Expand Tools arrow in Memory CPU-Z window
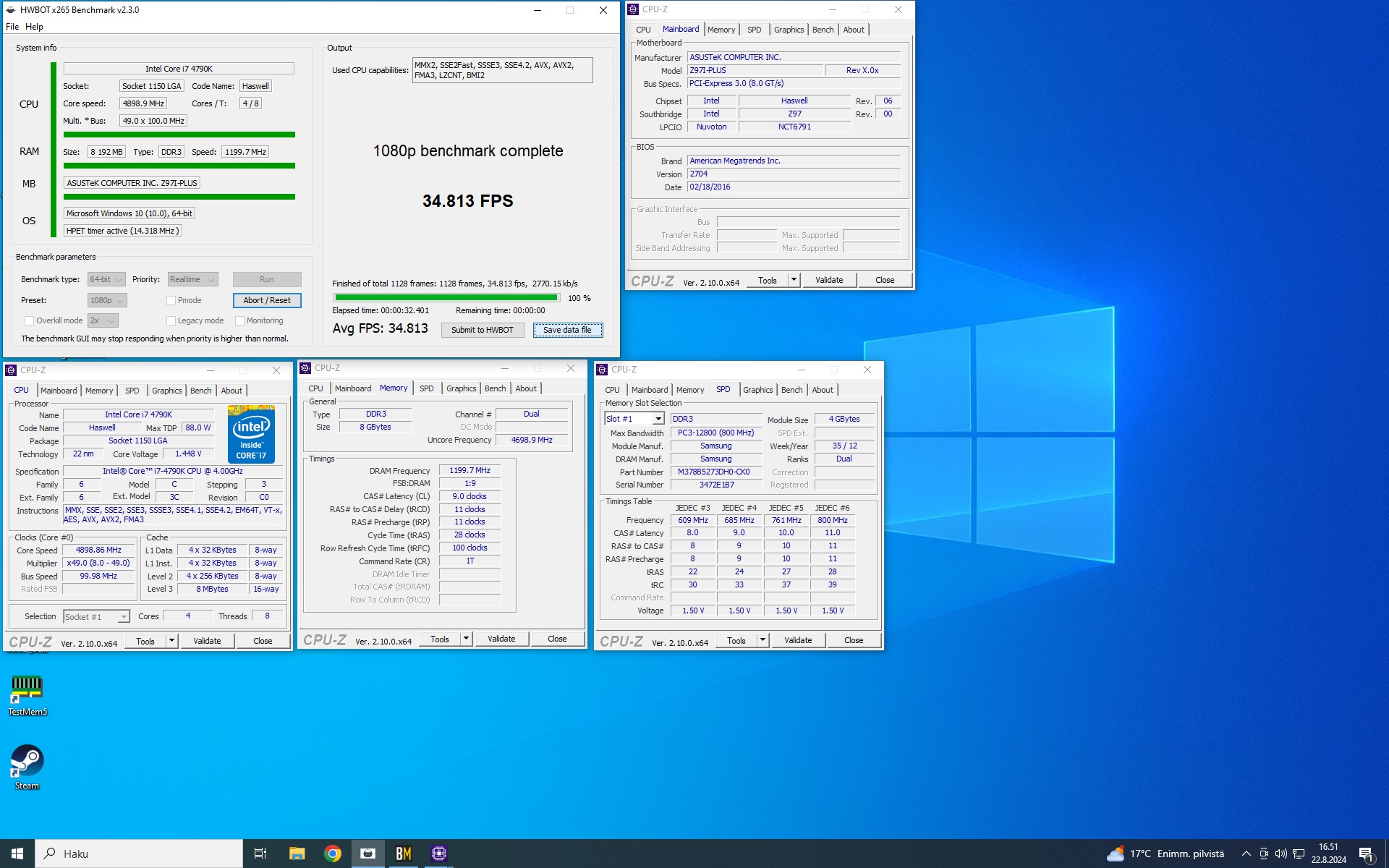 [x=466, y=639]
